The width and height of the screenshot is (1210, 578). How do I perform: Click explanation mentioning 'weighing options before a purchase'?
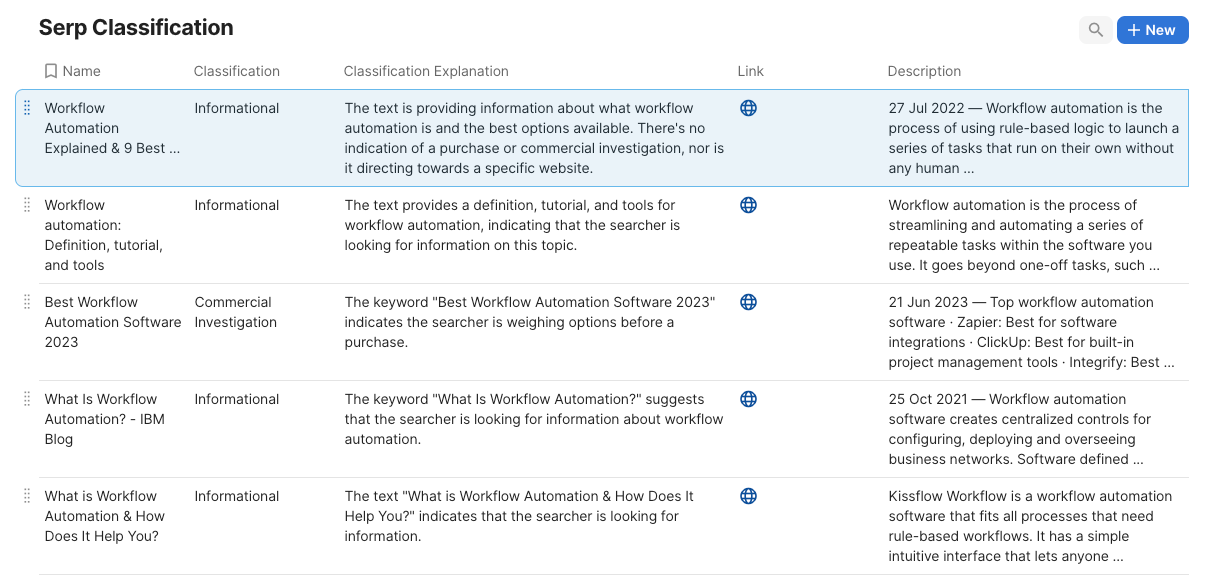point(530,322)
